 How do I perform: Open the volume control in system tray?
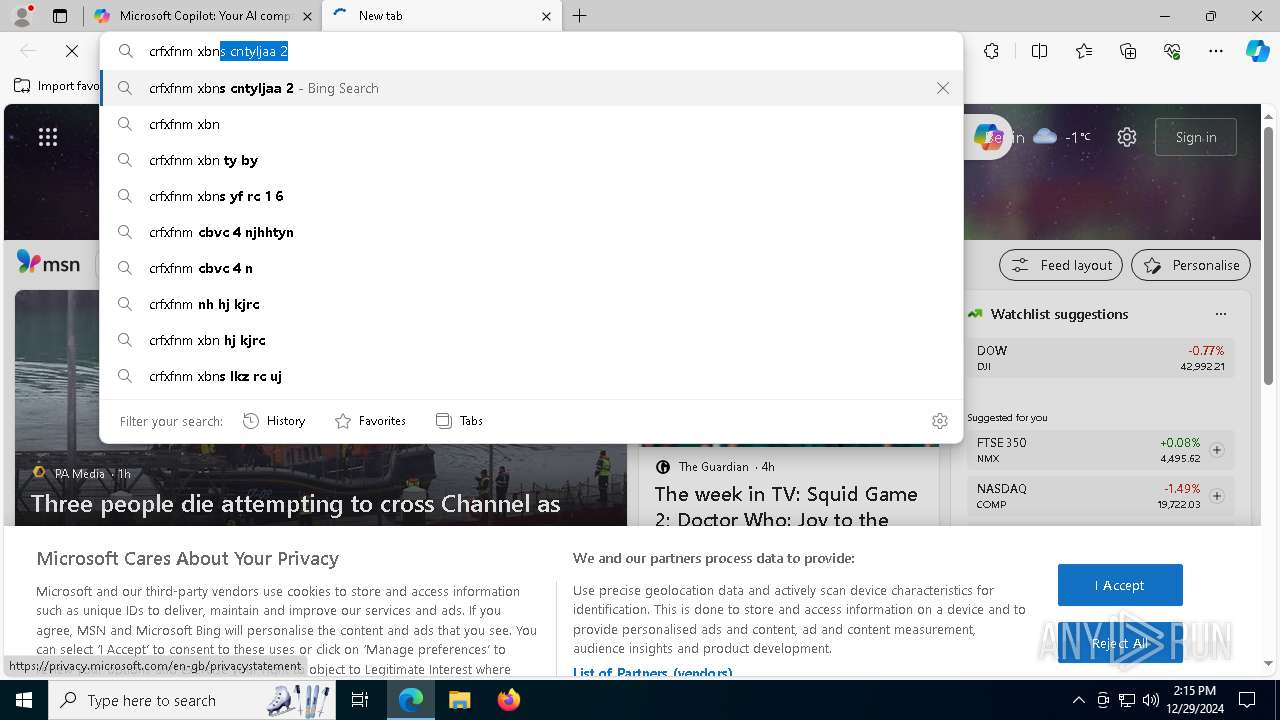point(1151,700)
